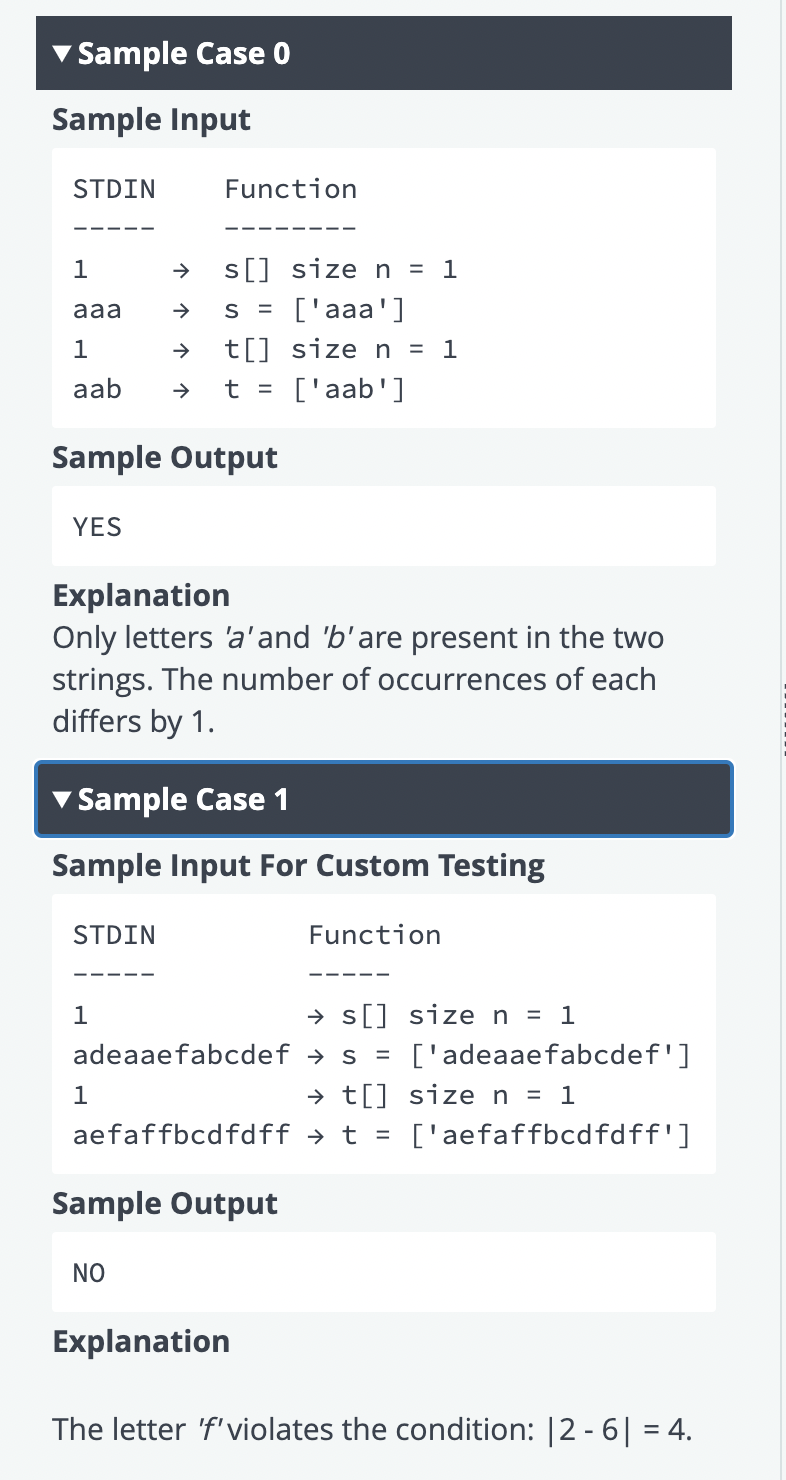This screenshot has width=786, height=1480.
Task: Click the adeaaefabcdef input string
Action: pyautogui.click(x=182, y=1055)
